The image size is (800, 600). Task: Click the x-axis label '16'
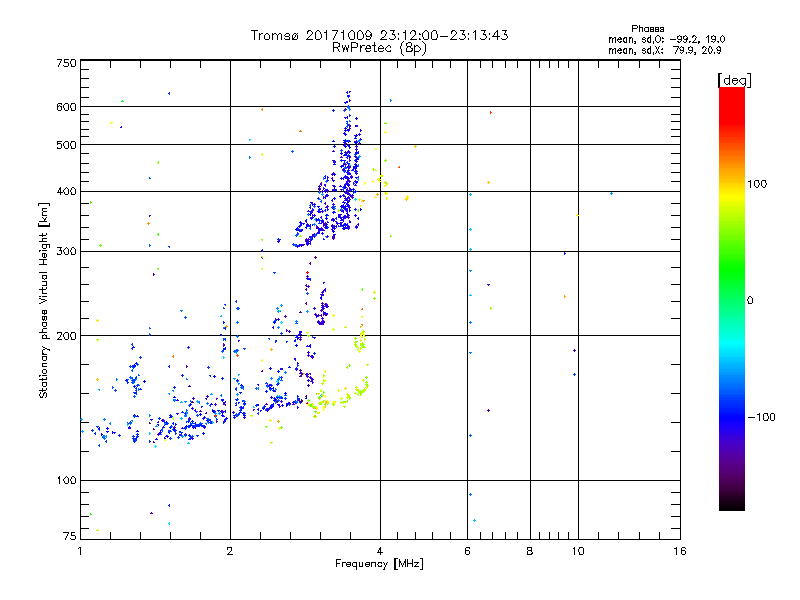click(x=680, y=551)
